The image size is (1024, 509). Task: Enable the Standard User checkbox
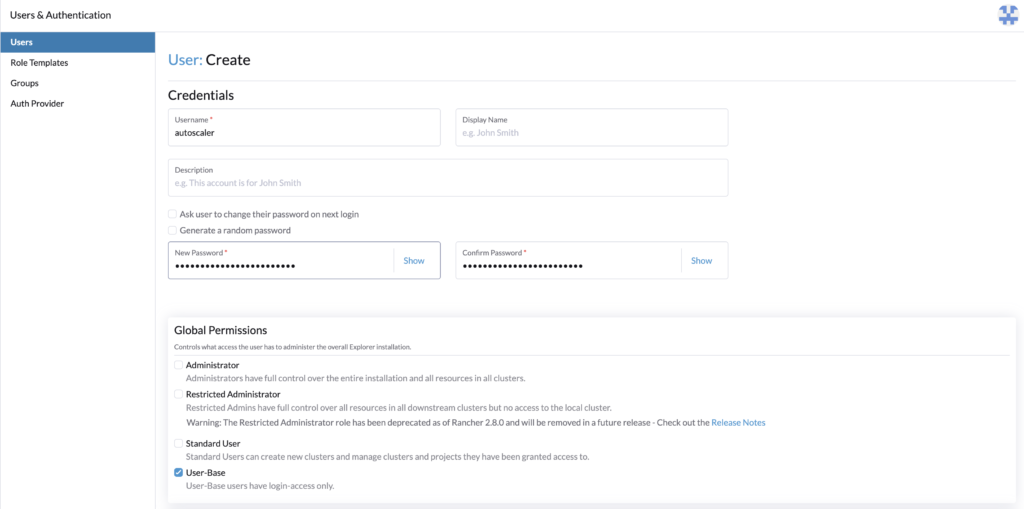tap(178, 443)
